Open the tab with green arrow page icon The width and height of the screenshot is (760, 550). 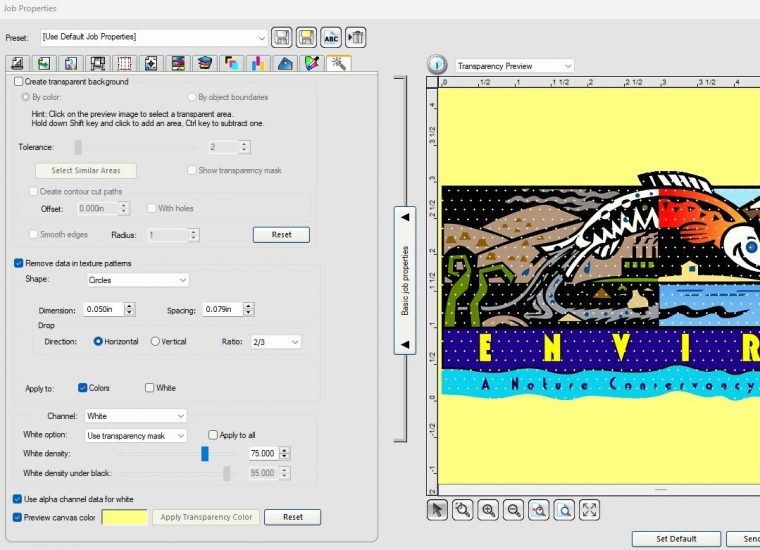44,63
